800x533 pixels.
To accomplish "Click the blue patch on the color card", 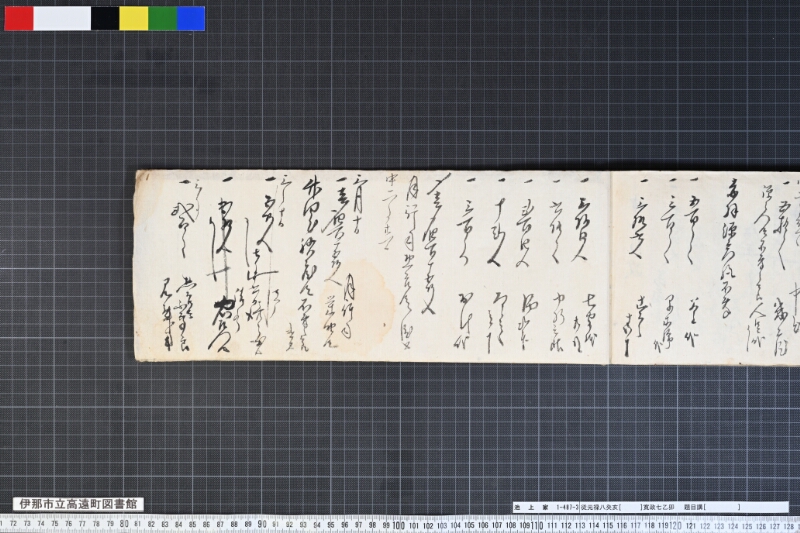I will pyautogui.click(x=191, y=18).
